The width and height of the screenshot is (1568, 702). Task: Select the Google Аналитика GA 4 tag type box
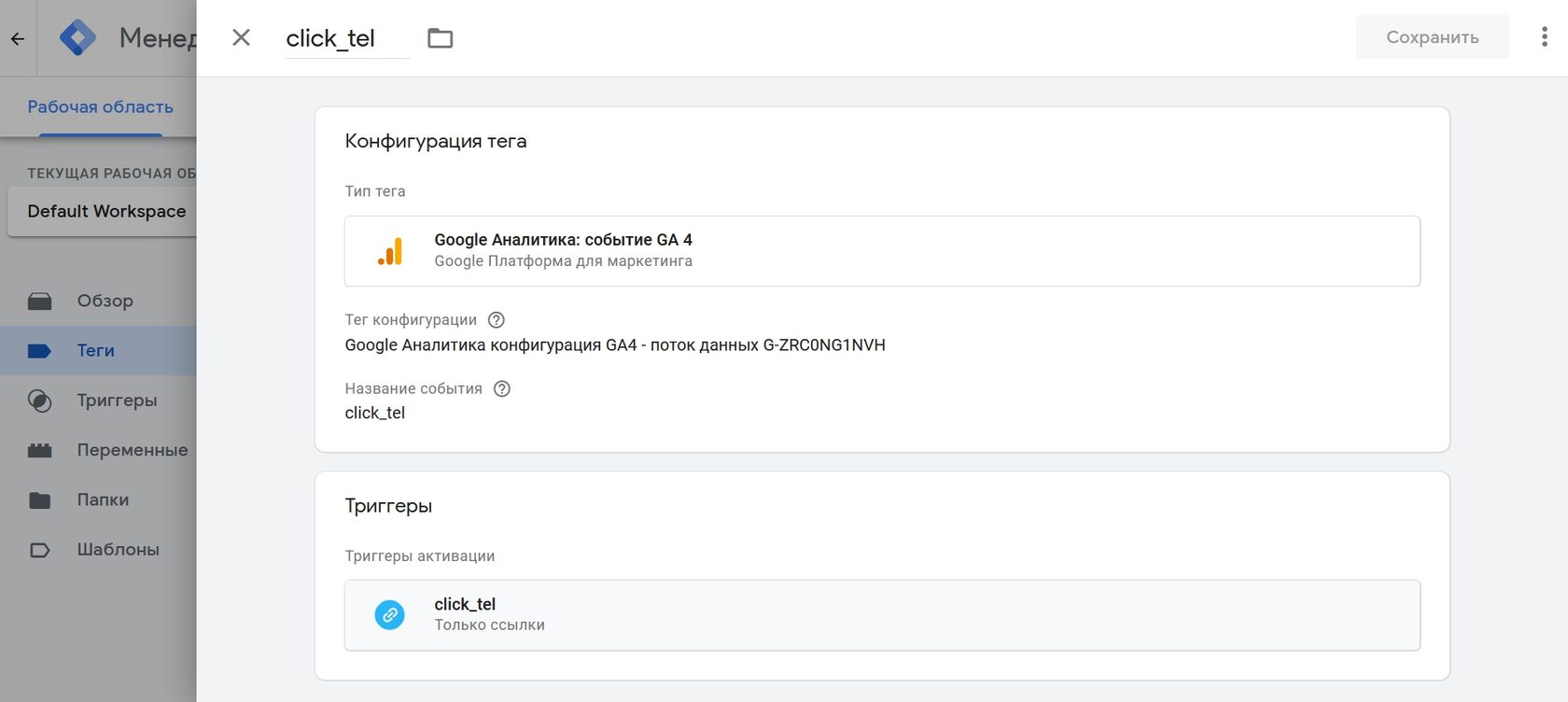coord(882,251)
